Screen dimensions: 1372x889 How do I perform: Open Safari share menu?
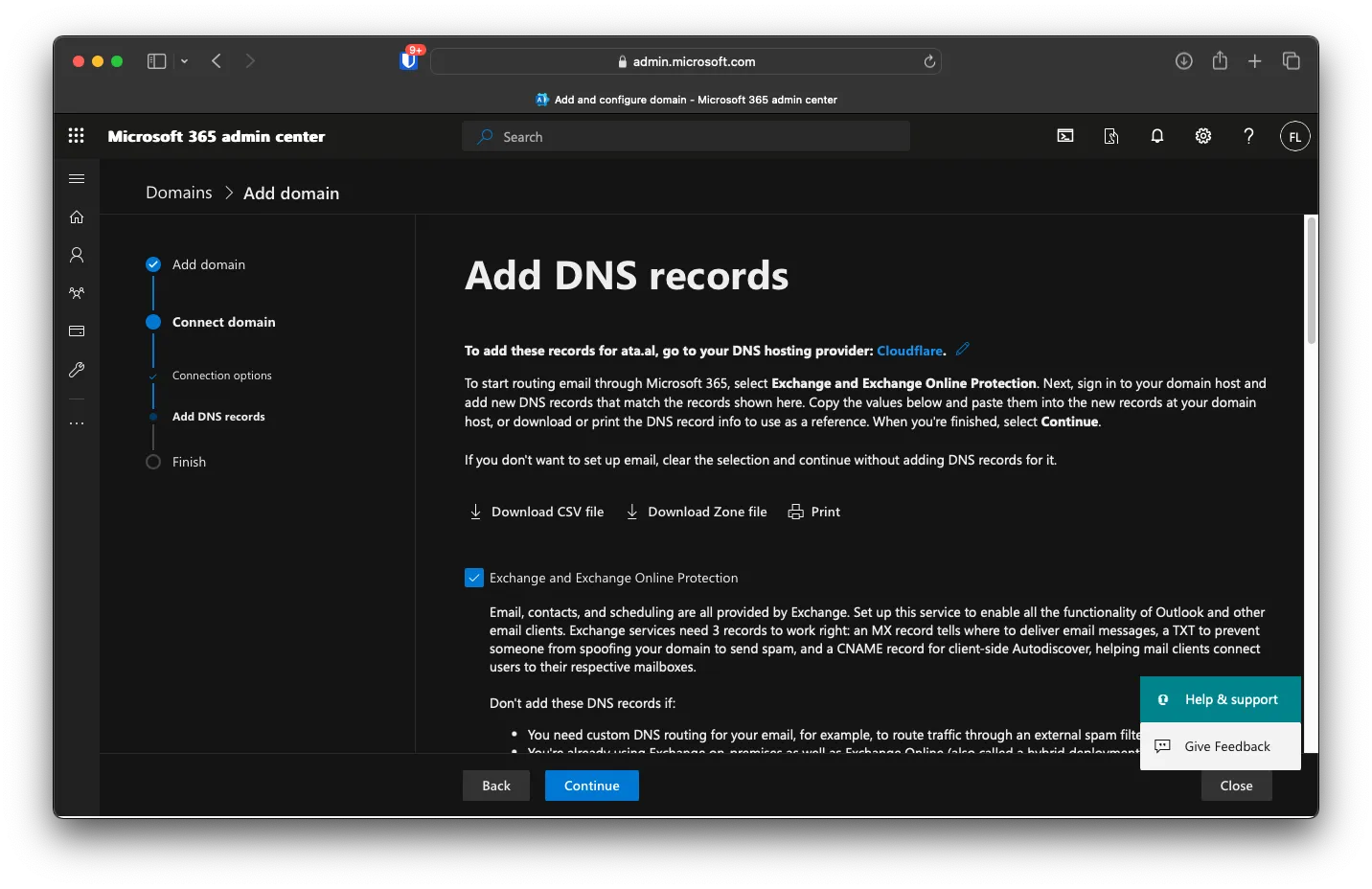coord(1220,60)
